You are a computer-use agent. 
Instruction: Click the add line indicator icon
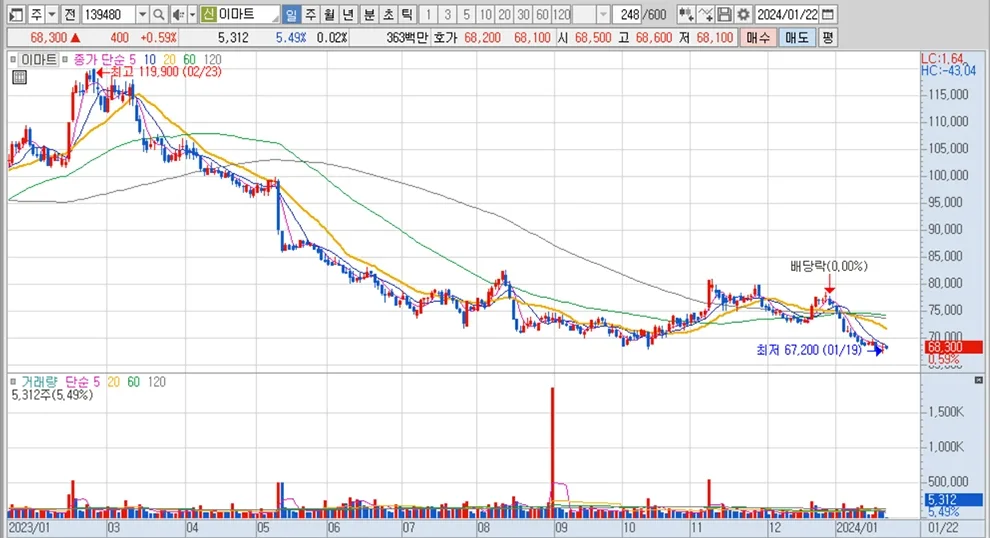[705, 15]
